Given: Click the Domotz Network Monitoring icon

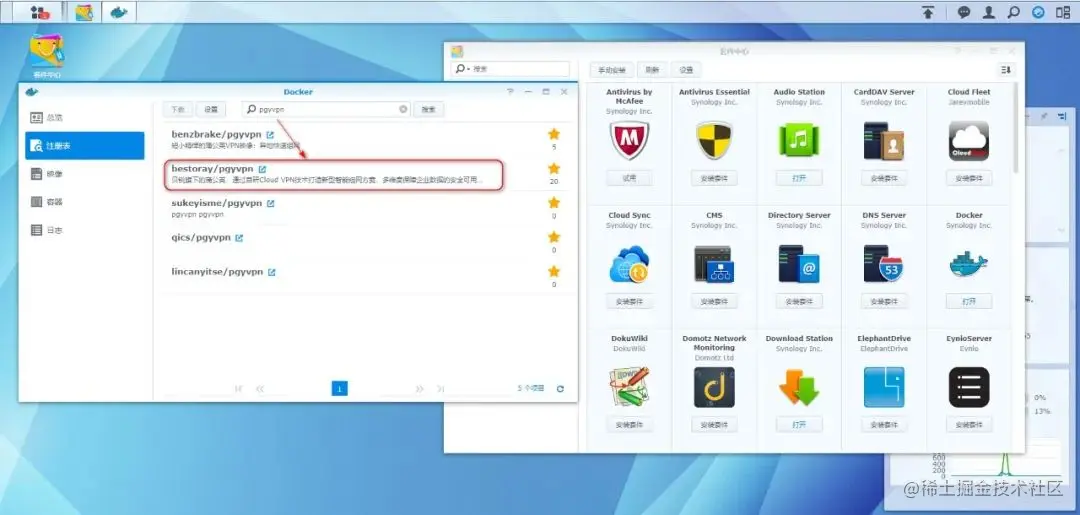Looking at the screenshot, I should 714,387.
